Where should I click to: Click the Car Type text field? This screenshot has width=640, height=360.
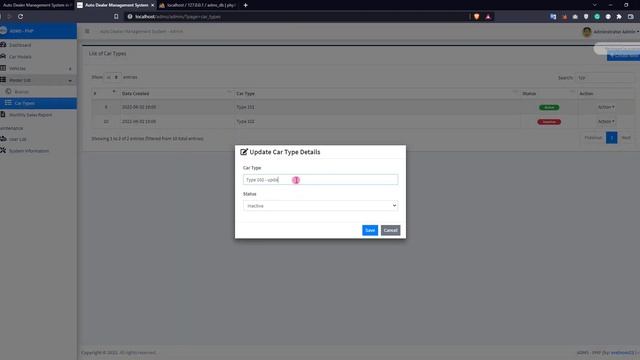pyautogui.click(x=320, y=180)
